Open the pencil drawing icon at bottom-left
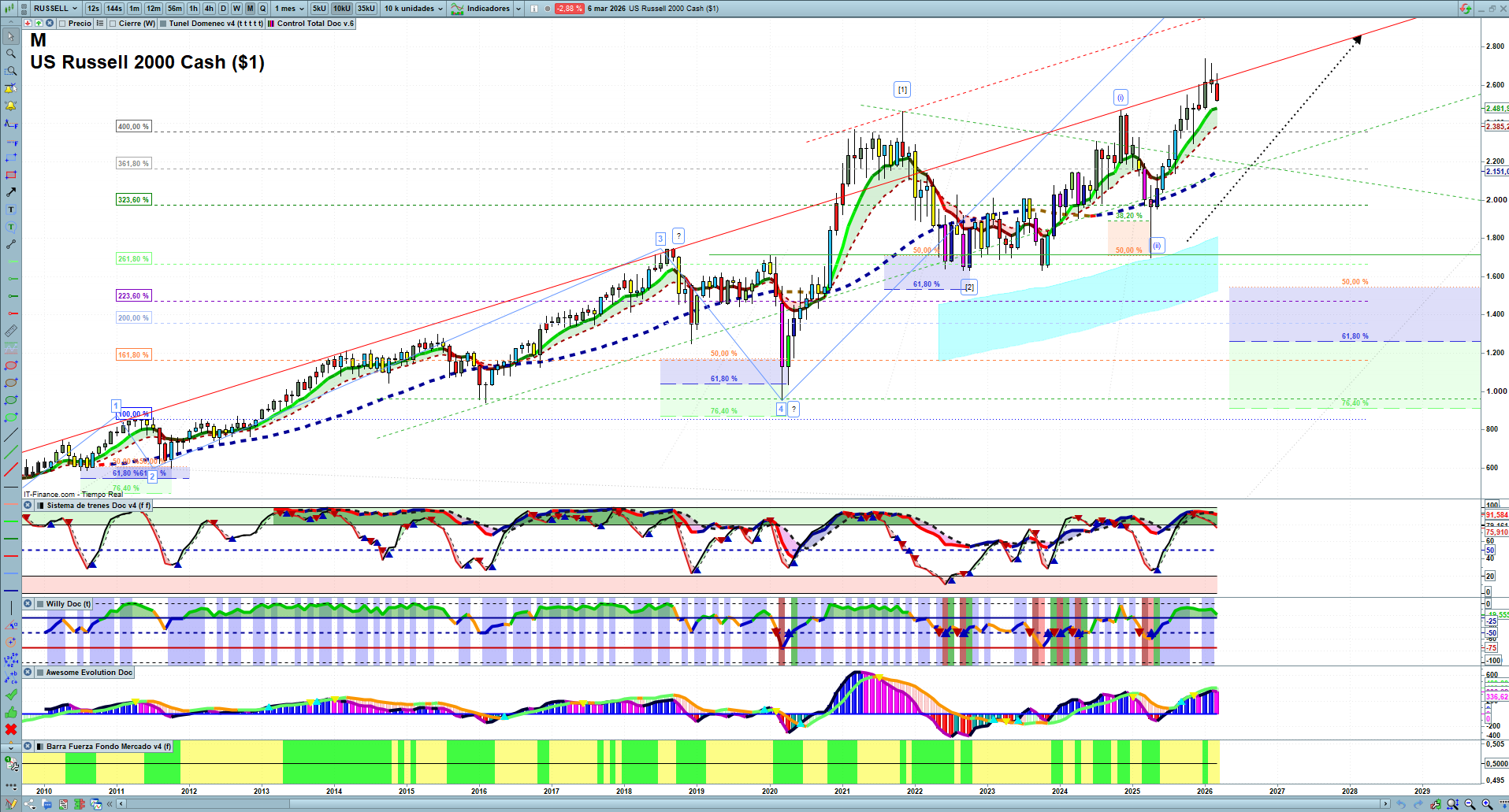The width and height of the screenshot is (1509, 812). 11,804
